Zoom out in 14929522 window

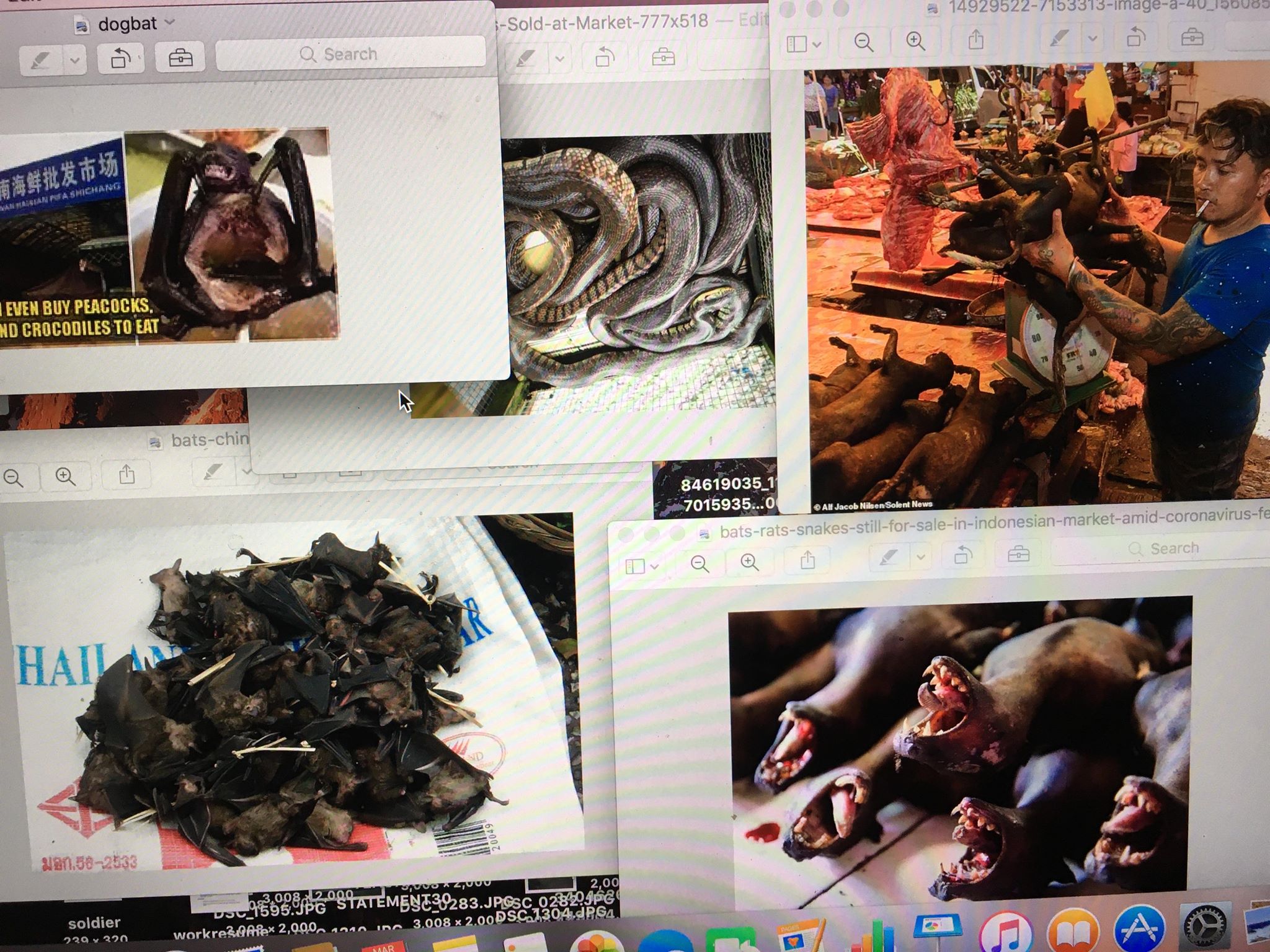tap(863, 42)
